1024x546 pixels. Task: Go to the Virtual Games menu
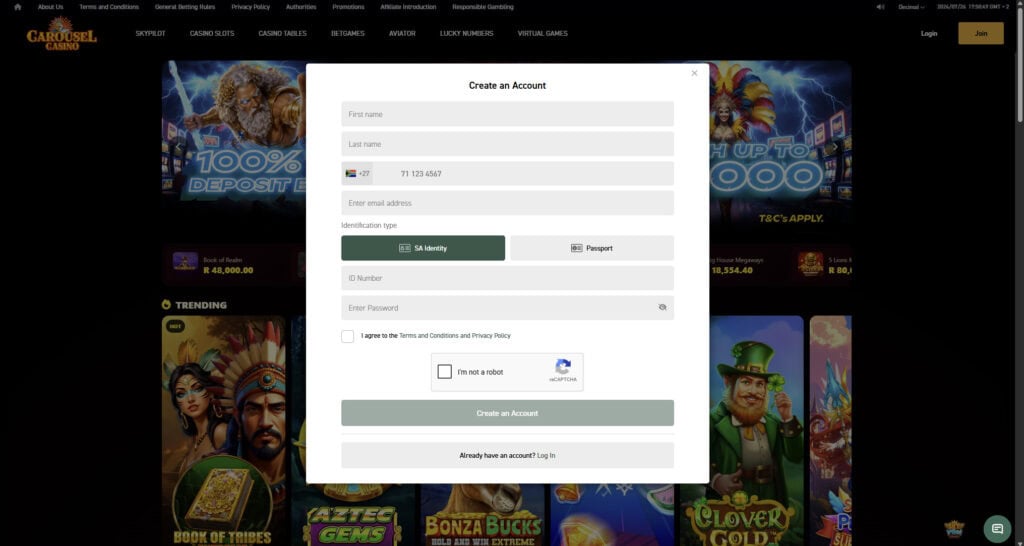coord(543,33)
